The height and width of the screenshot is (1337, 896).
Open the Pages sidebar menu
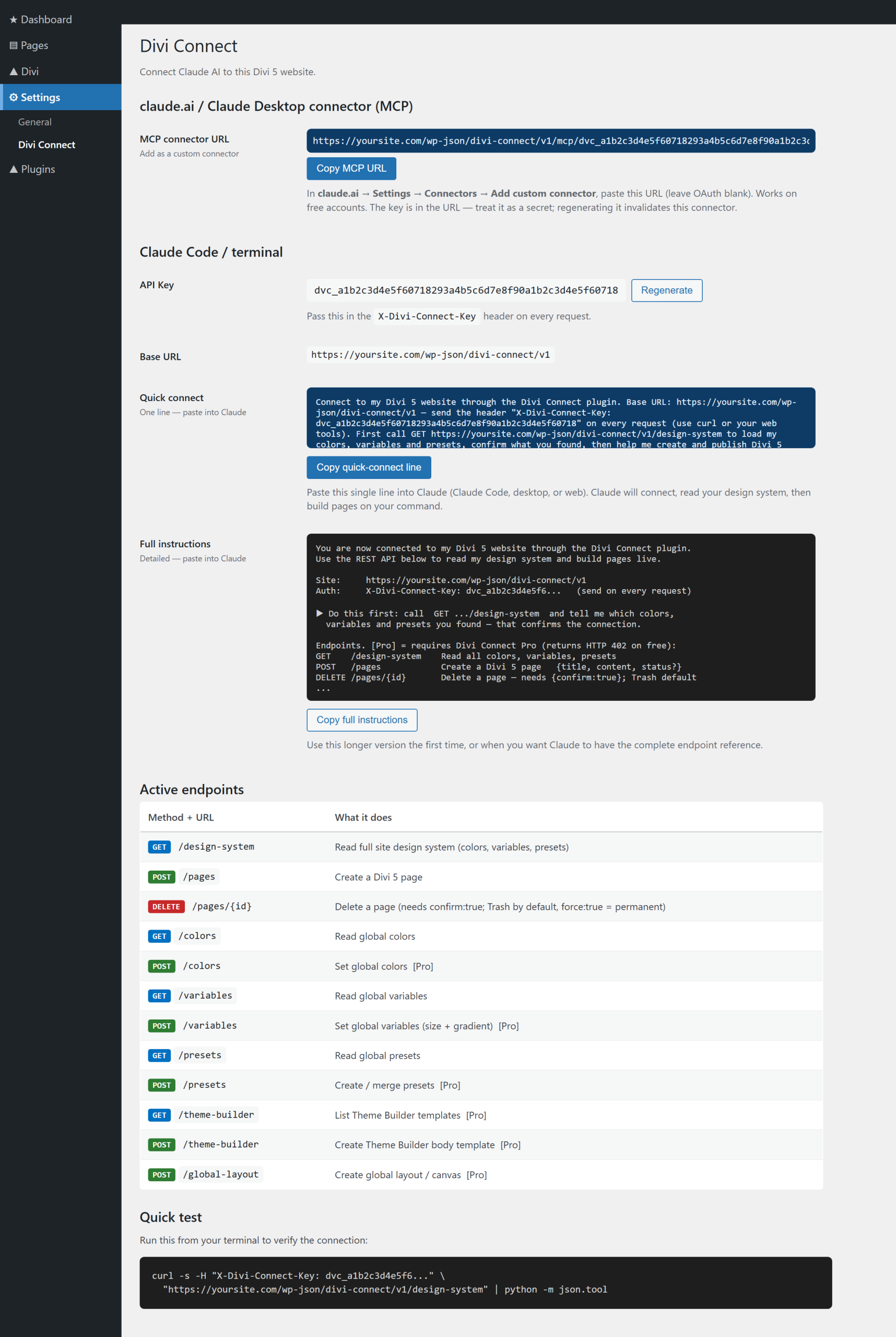[x=61, y=45]
